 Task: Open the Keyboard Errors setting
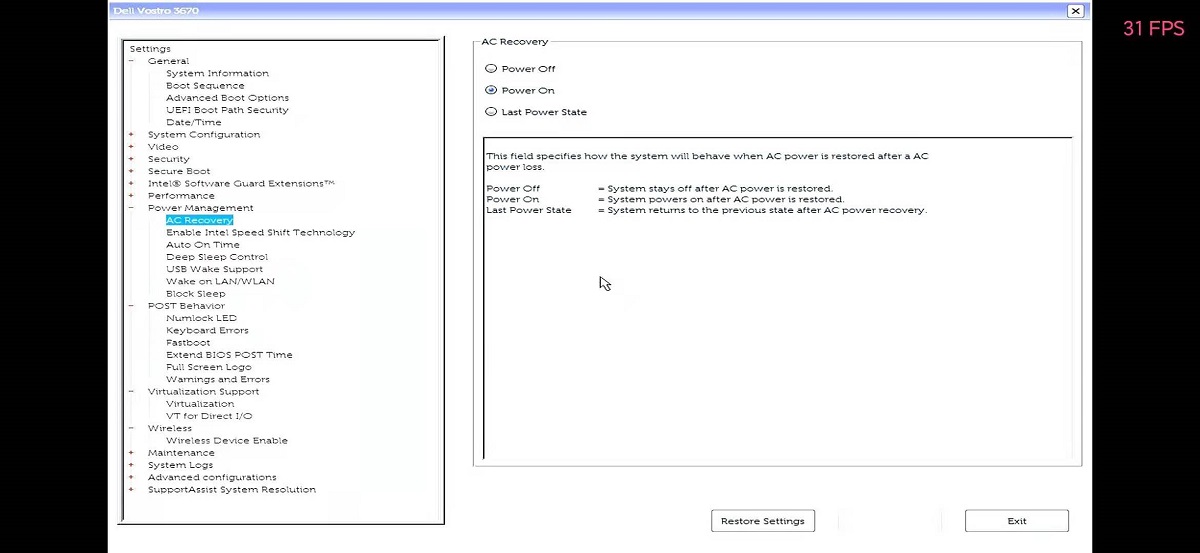click(x=207, y=330)
